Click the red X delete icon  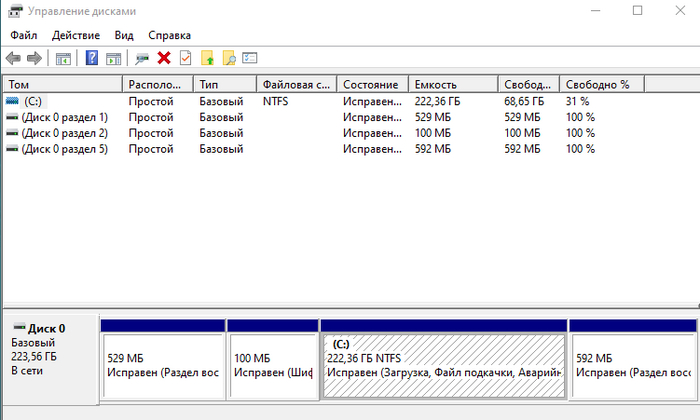(164, 58)
